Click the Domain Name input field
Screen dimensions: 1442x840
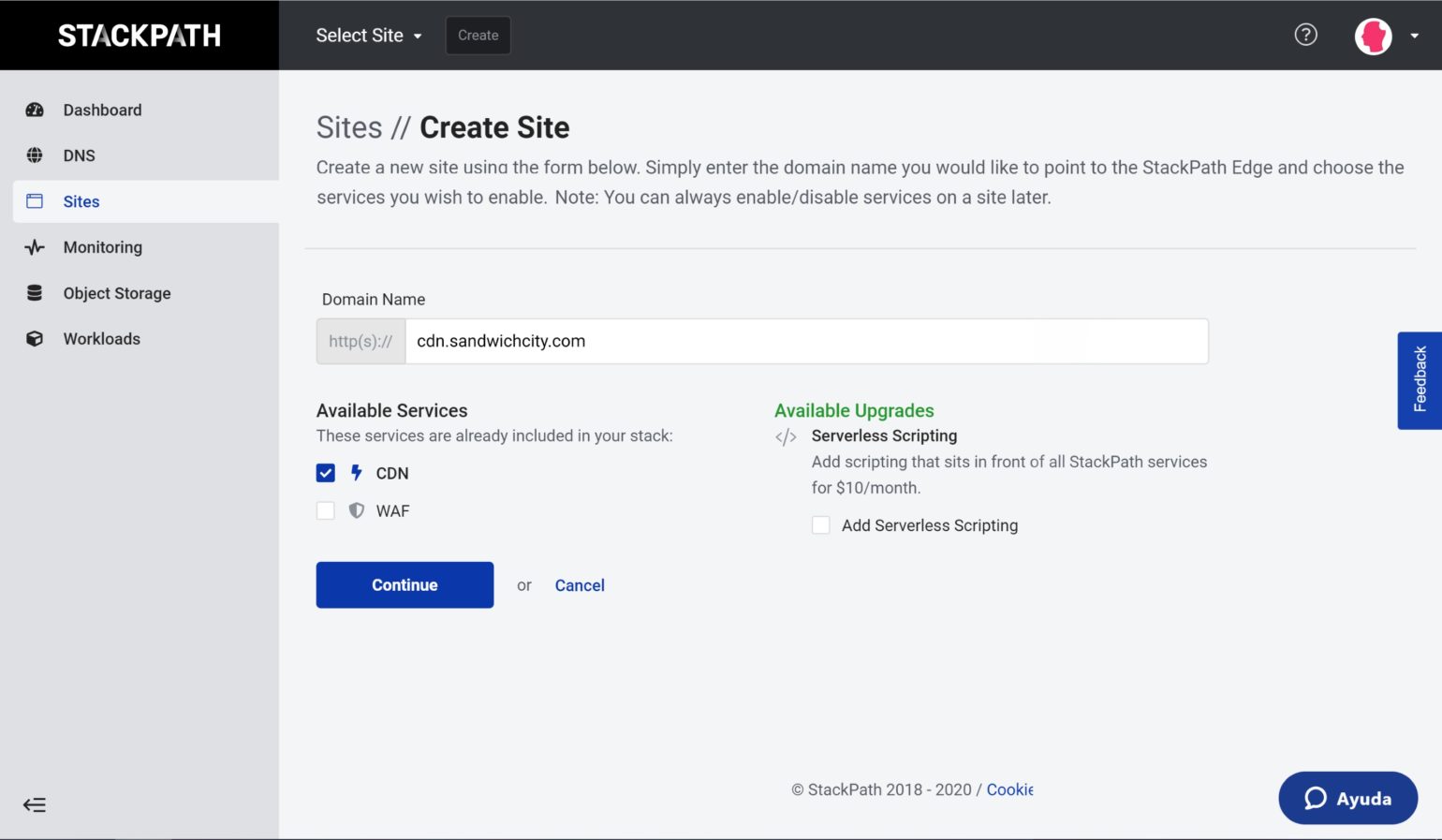(x=806, y=341)
